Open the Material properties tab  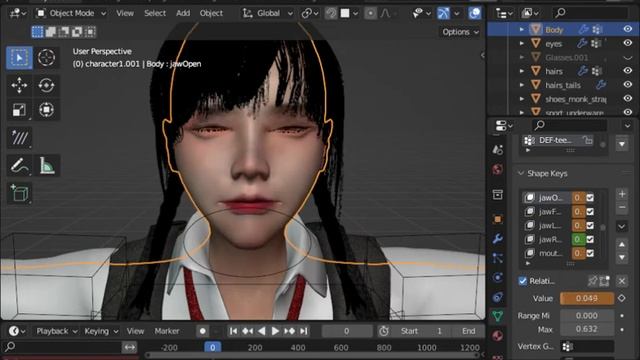click(498, 336)
